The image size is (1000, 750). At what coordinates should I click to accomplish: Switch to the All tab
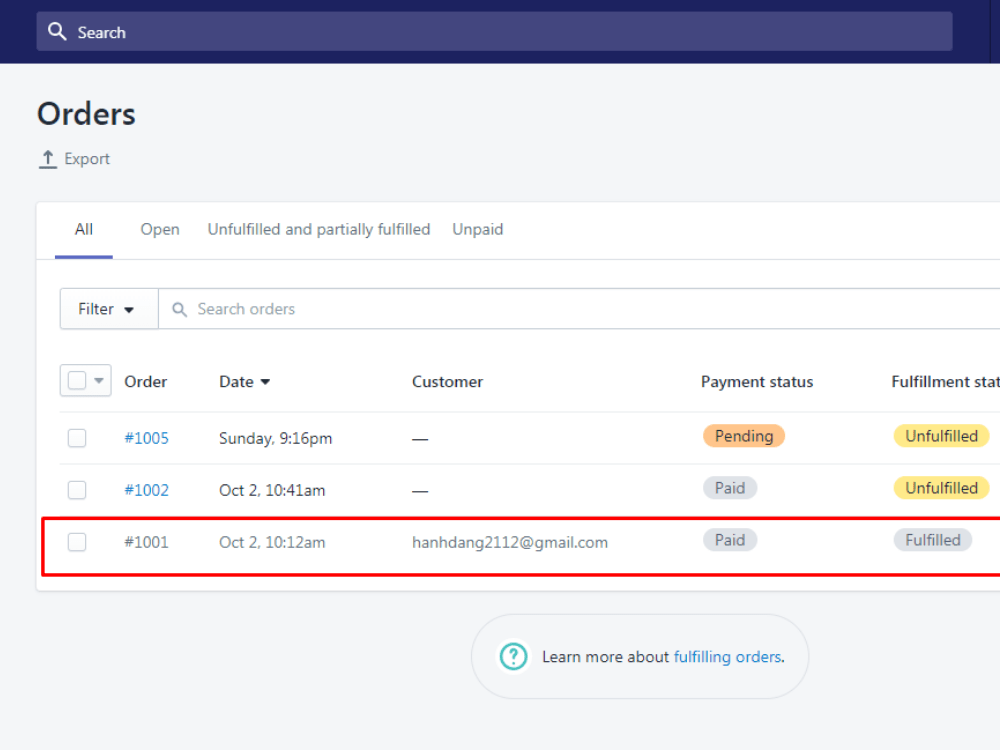(84, 230)
